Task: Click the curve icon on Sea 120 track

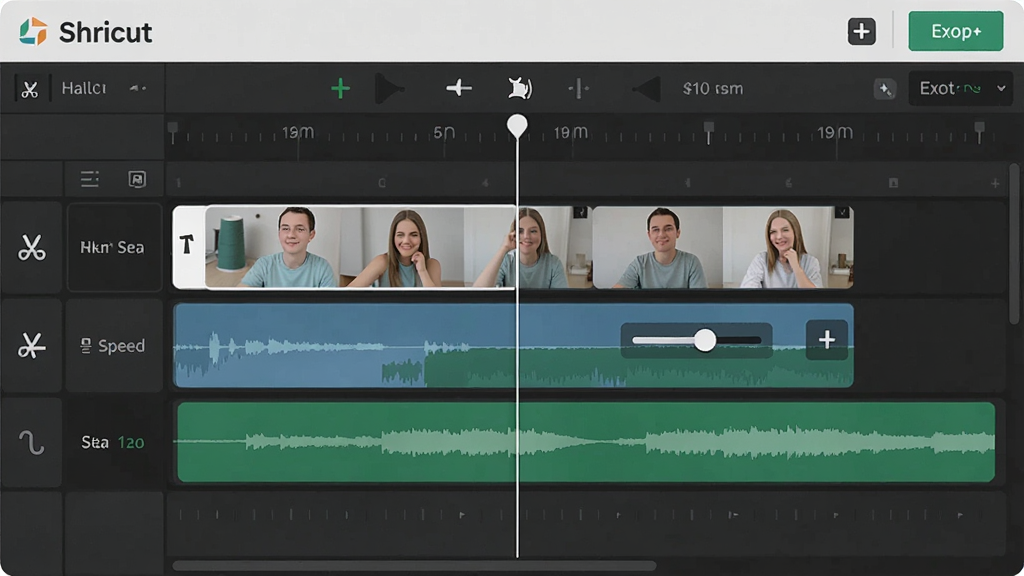Action: coord(31,443)
